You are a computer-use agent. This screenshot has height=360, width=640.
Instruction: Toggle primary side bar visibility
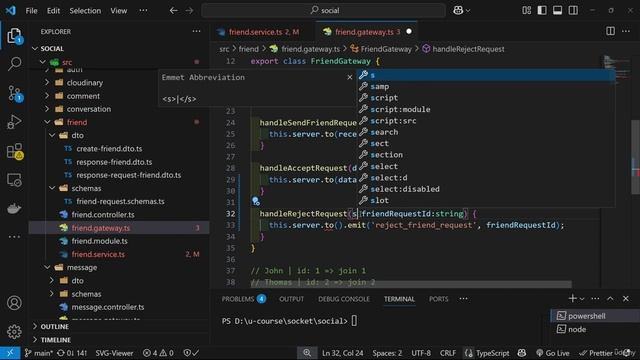[x=542, y=10]
